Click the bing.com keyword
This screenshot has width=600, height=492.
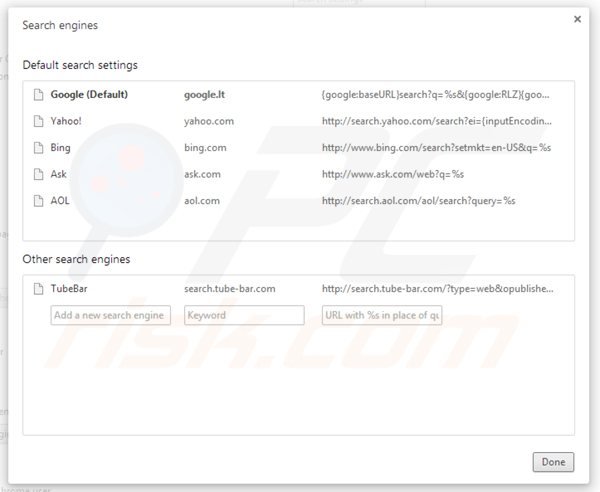(x=205, y=148)
